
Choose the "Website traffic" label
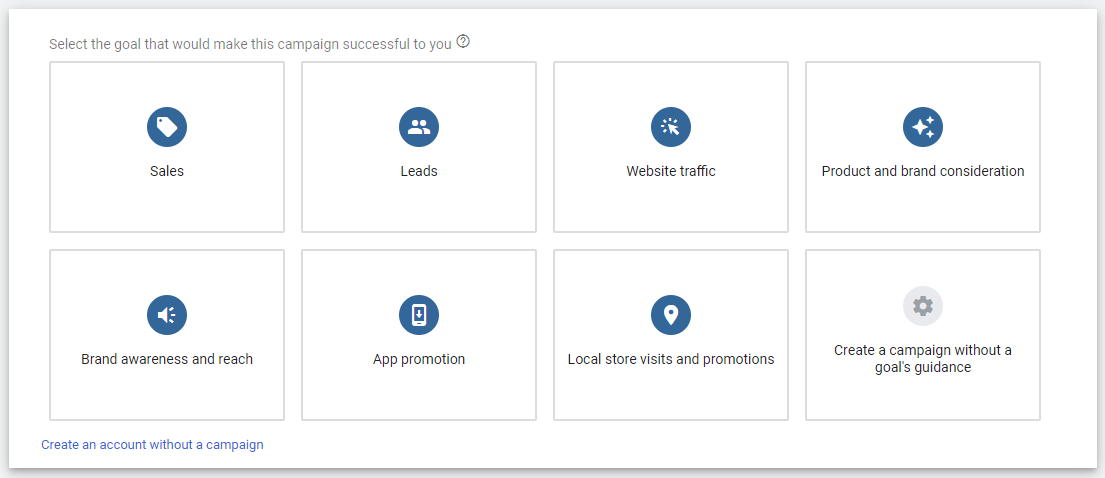(671, 171)
